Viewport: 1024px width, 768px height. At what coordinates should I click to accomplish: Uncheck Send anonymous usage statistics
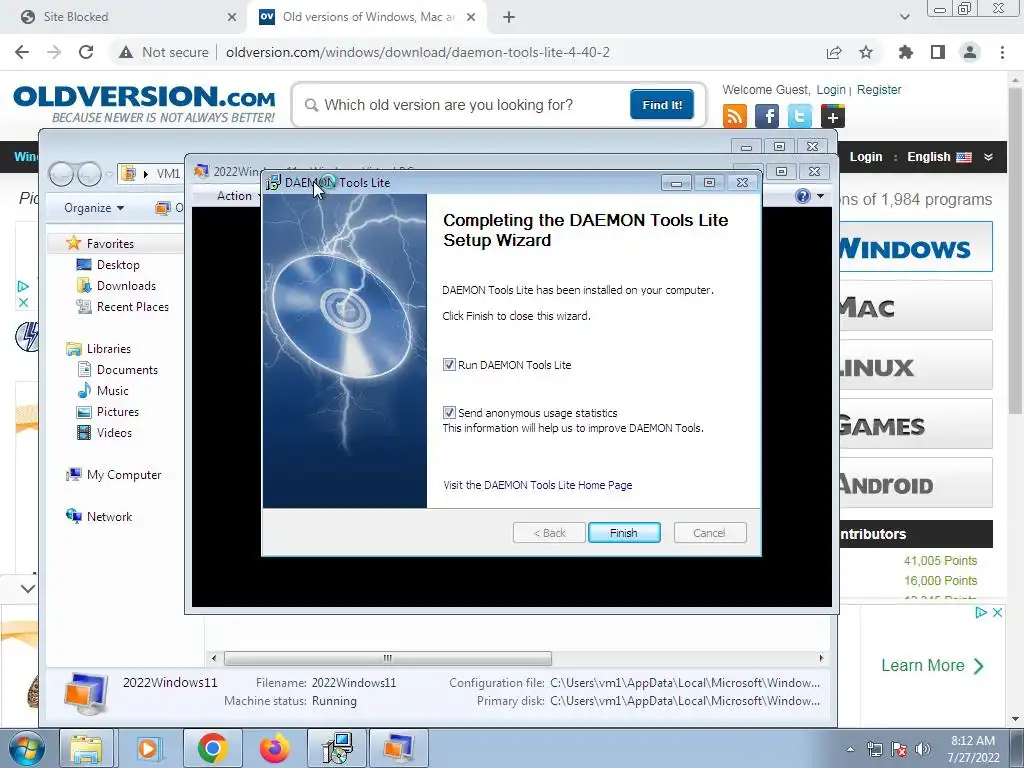point(449,412)
